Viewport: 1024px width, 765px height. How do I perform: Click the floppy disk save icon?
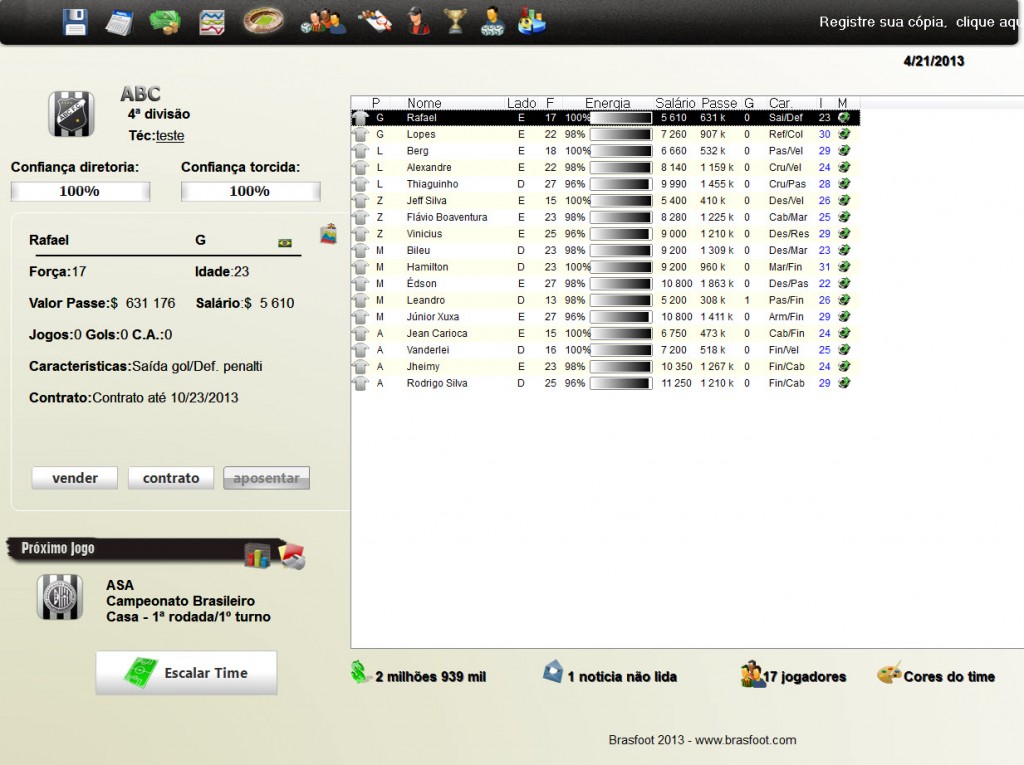click(76, 21)
